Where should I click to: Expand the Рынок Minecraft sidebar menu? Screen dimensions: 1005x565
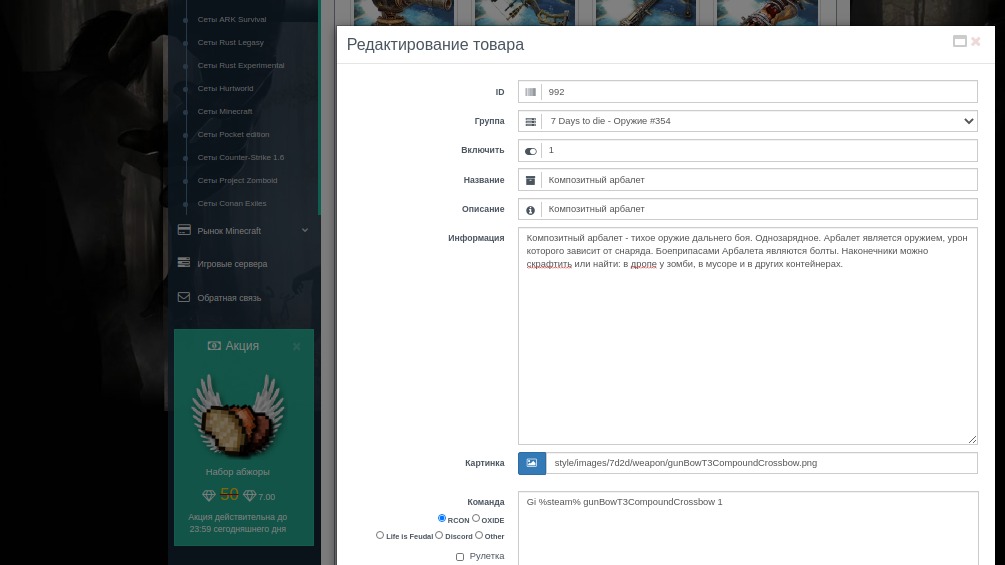304,230
